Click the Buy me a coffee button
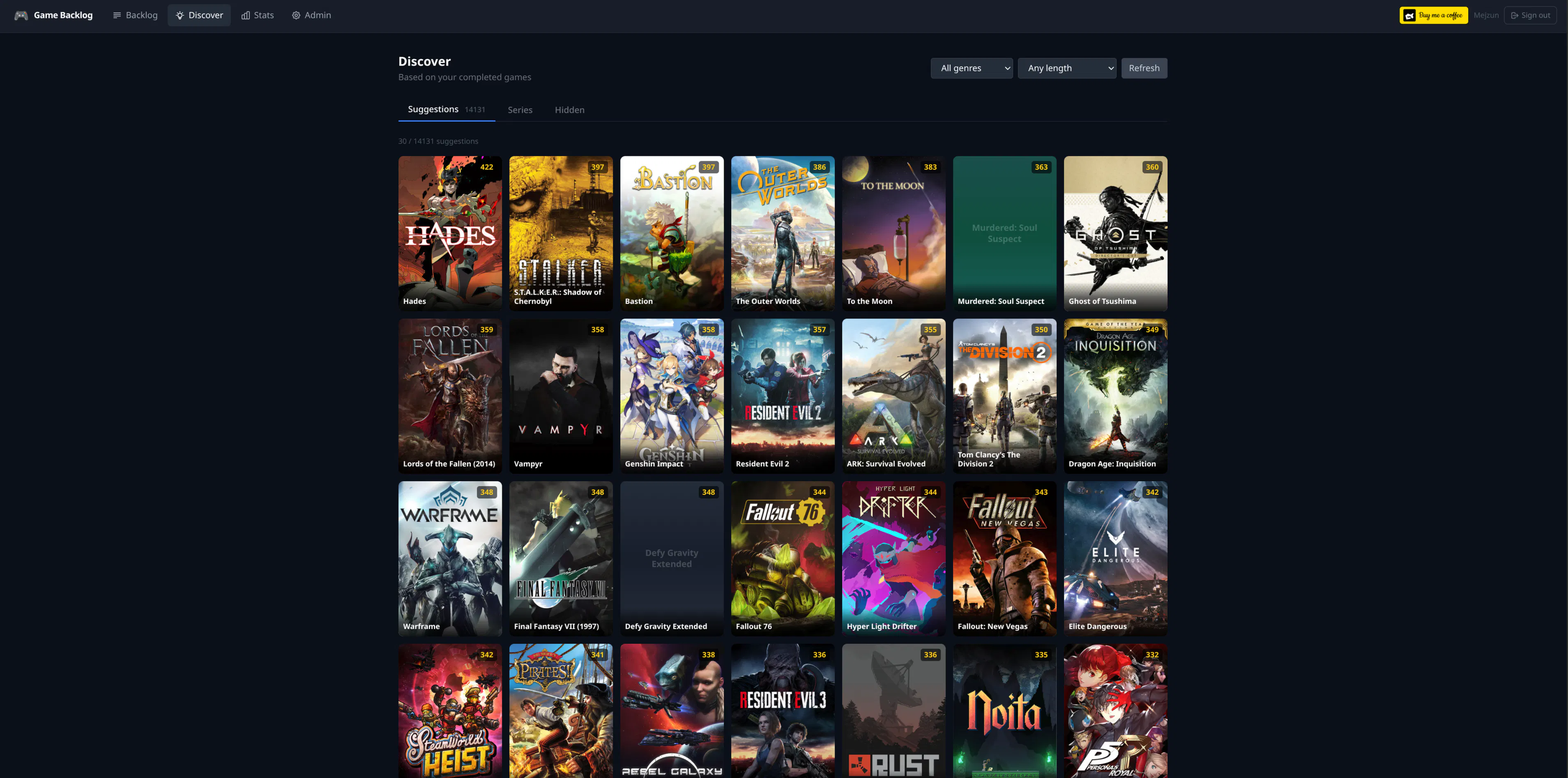This screenshot has height=778, width=1568. [1434, 15]
